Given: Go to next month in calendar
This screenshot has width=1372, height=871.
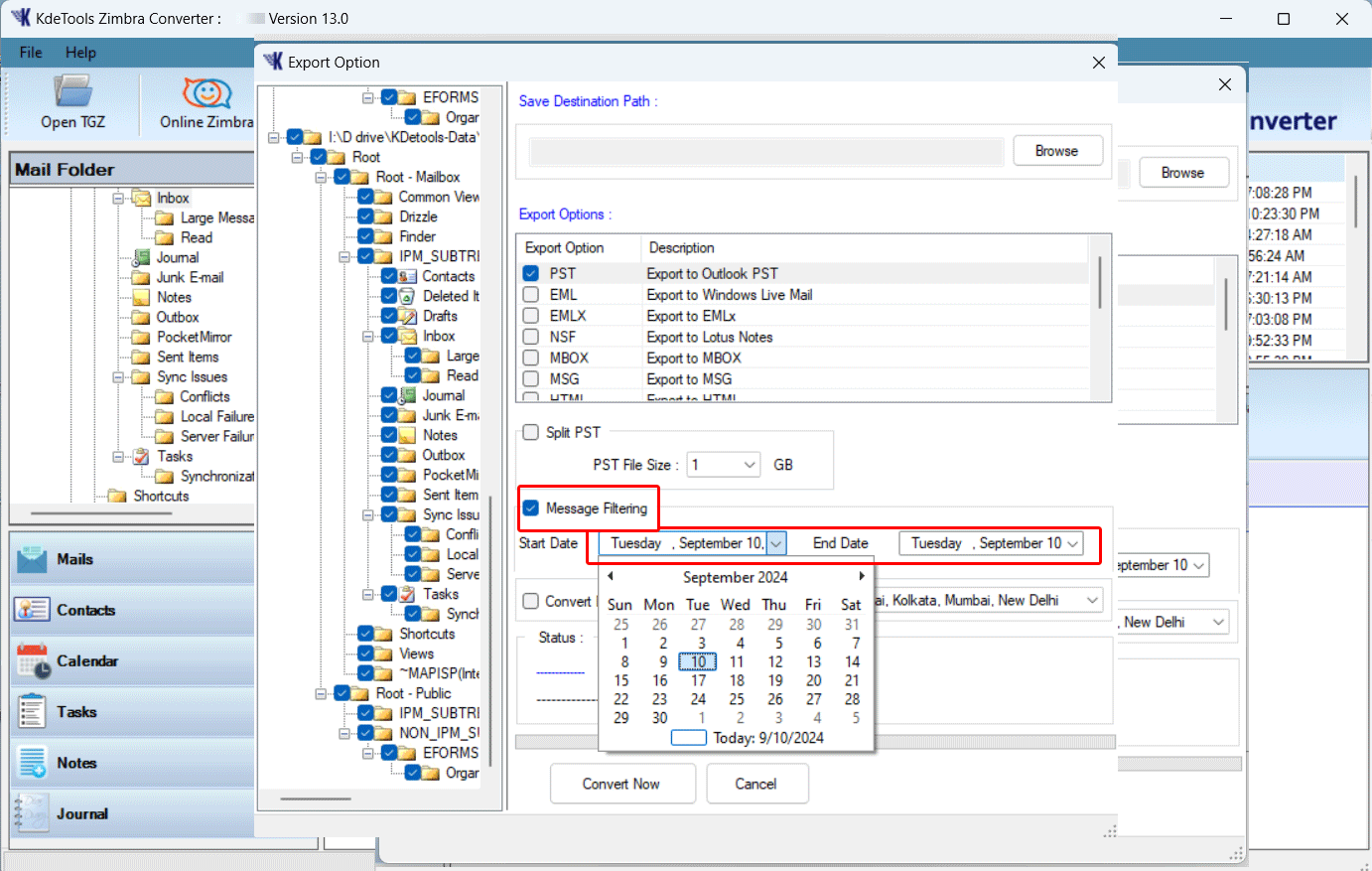Looking at the screenshot, I should coord(862,576).
